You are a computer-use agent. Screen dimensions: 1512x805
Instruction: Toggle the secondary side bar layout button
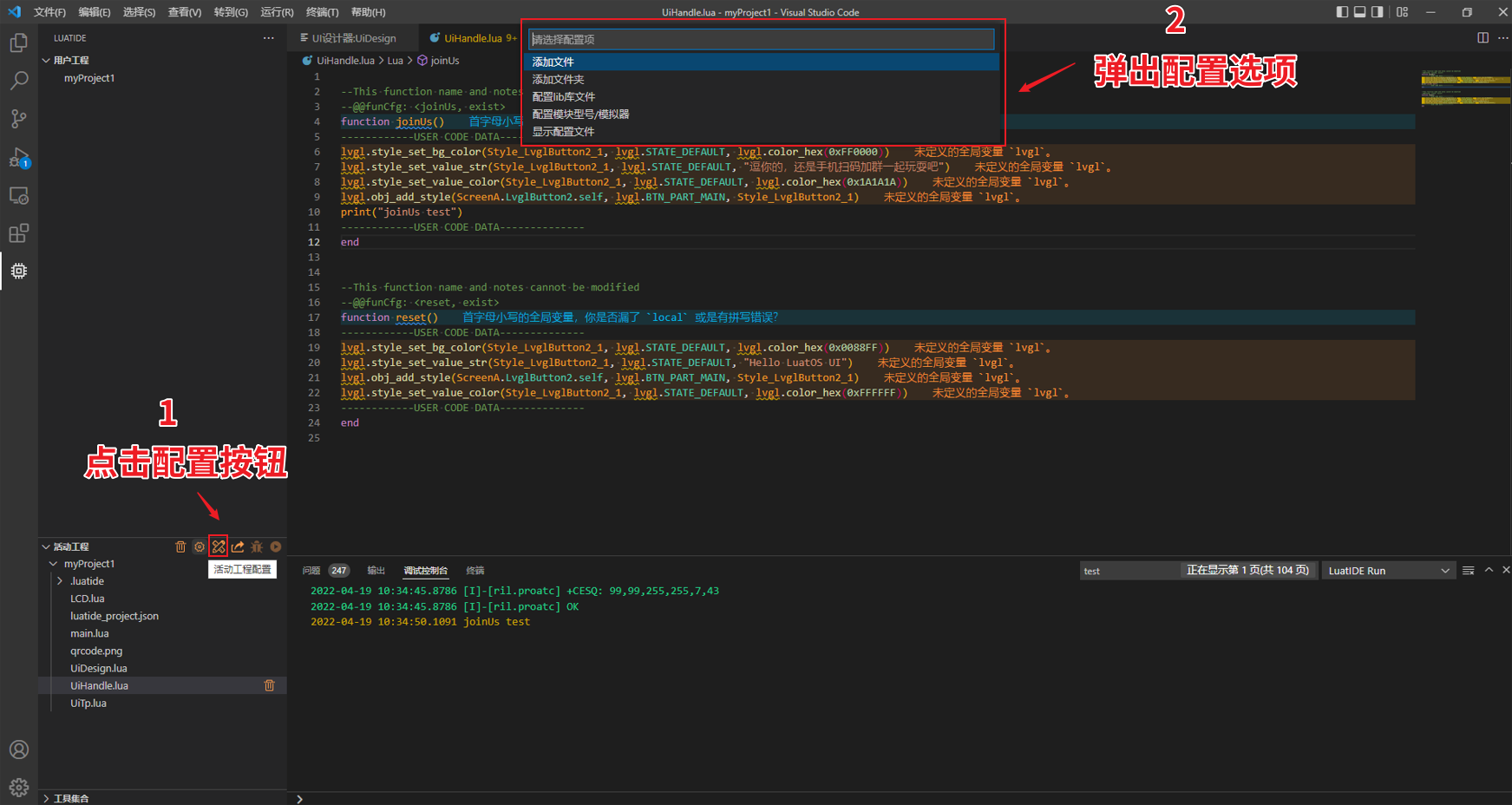point(1377,12)
